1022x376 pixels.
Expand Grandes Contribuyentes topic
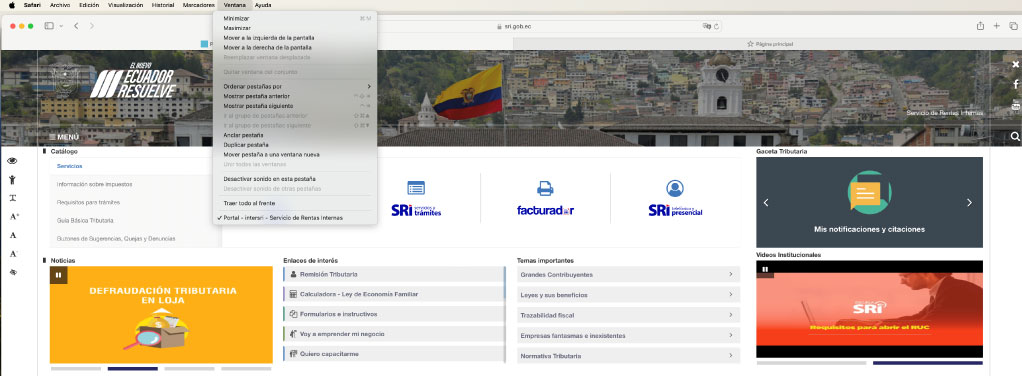628,274
